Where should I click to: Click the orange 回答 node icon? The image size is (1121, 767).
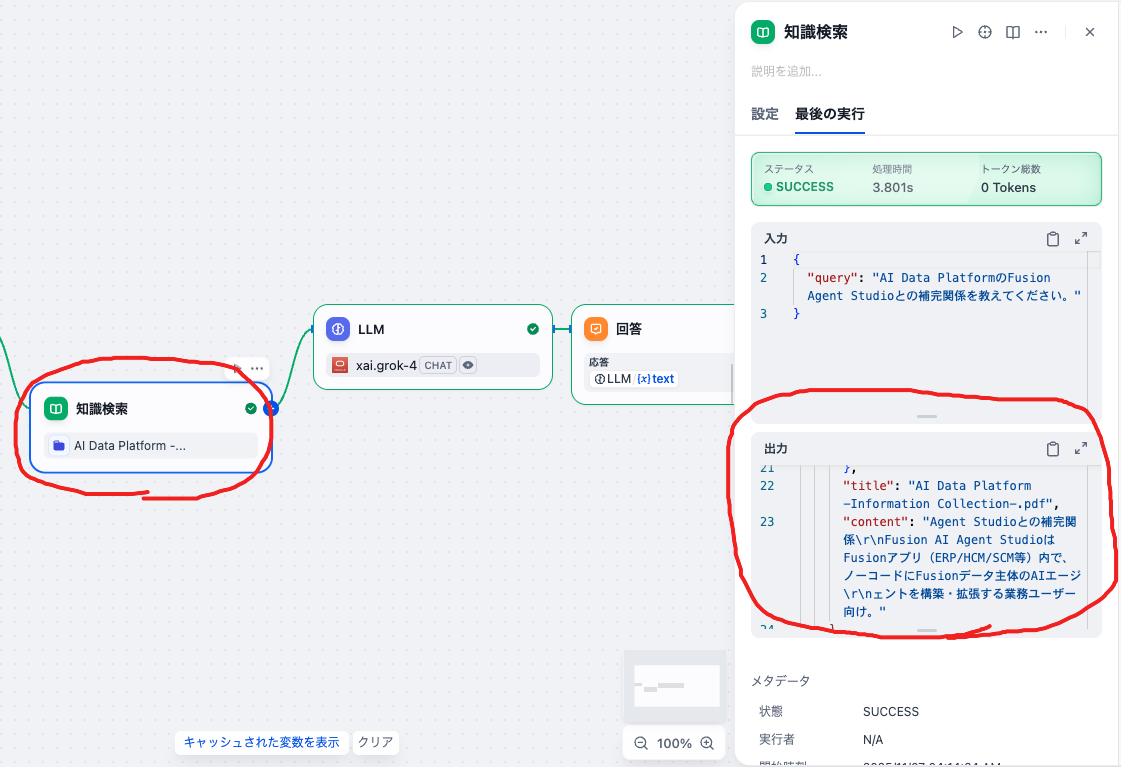point(596,329)
